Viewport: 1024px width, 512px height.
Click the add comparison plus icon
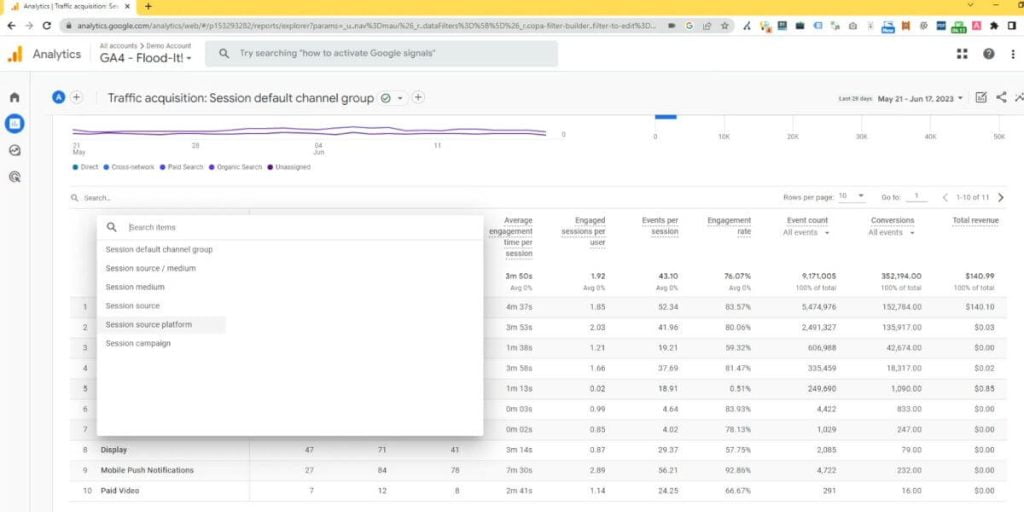(x=76, y=97)
